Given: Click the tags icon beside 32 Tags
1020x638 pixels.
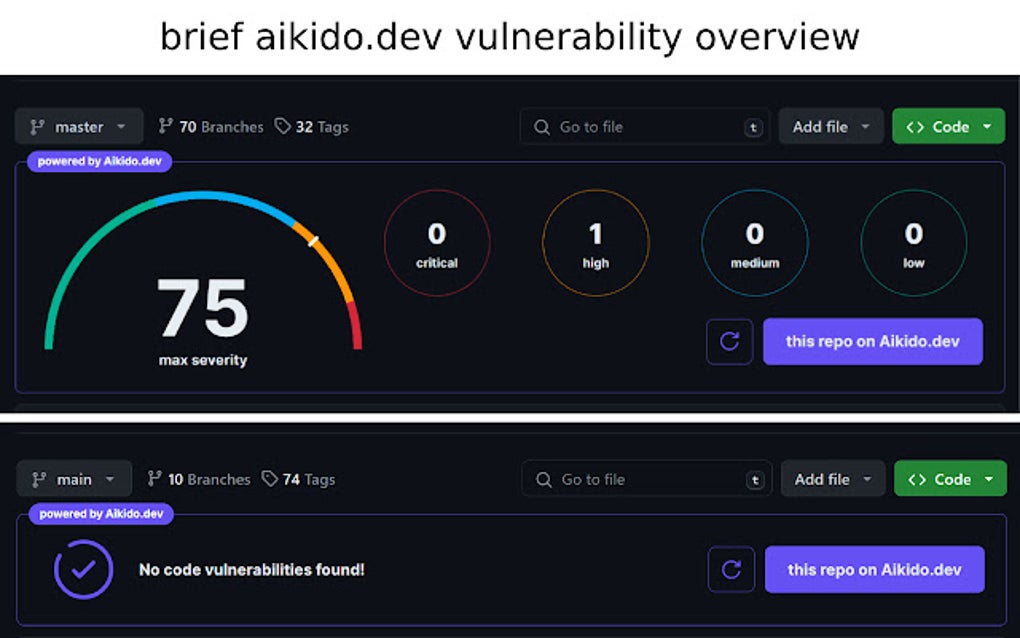Looking at the screenshot, I should pos(281,126).
